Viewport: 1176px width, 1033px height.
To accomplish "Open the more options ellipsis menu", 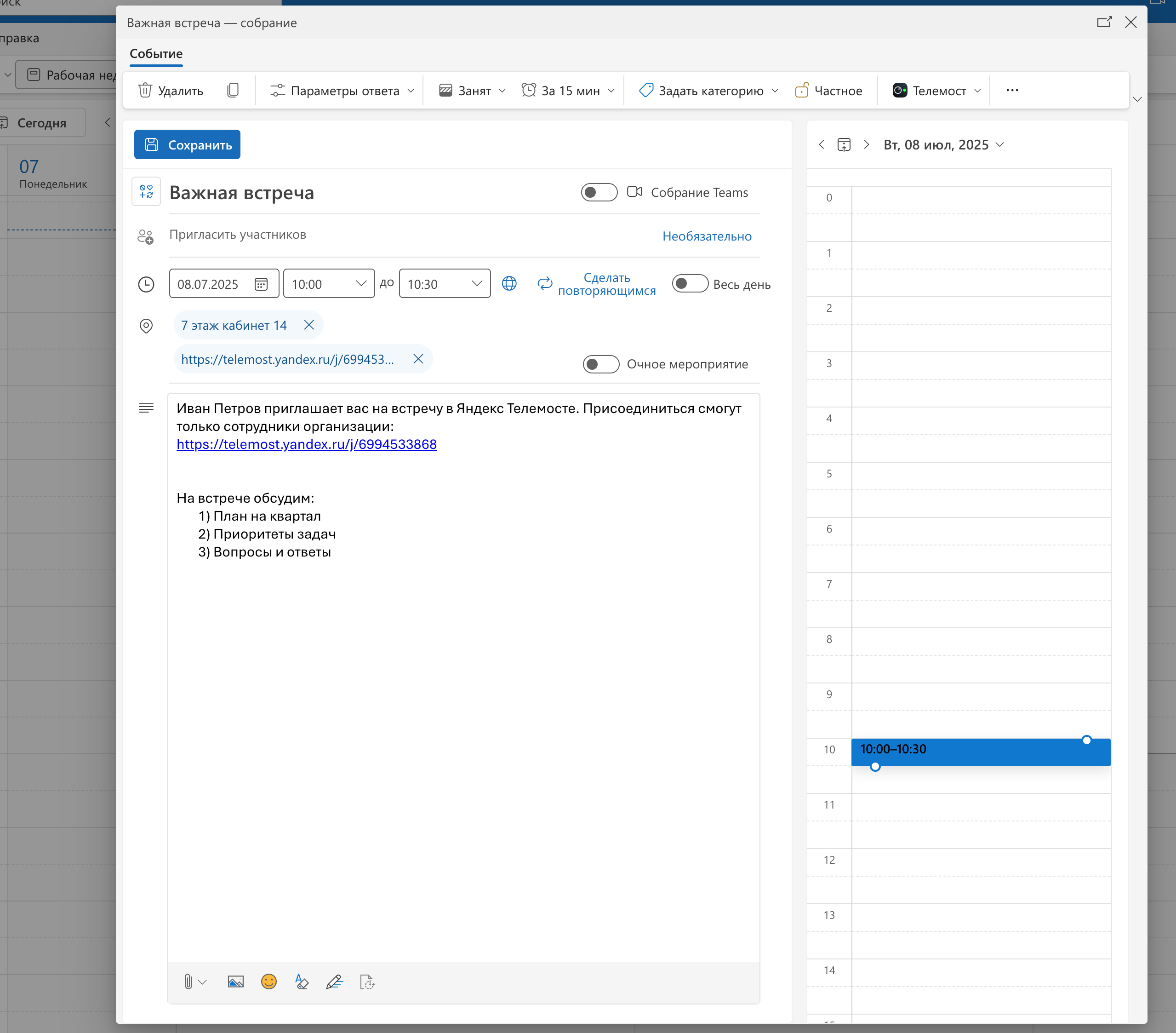I will coord(1012,90).
